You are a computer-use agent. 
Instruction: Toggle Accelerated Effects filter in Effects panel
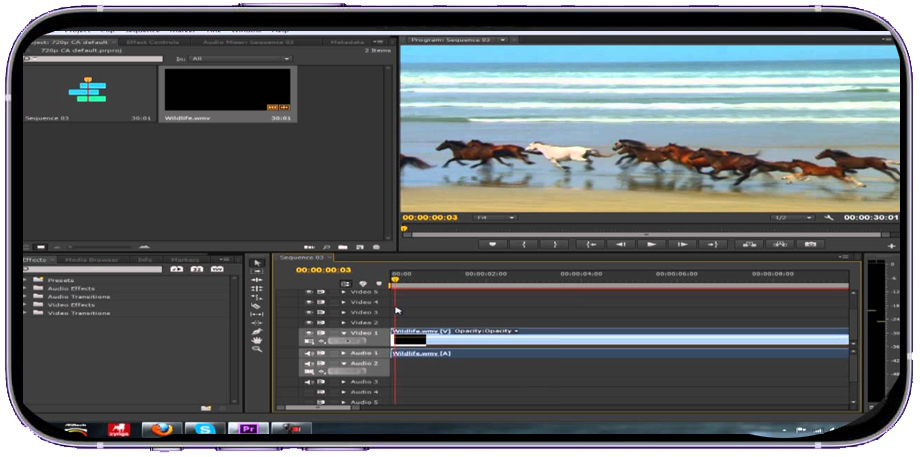click(177, 269)
